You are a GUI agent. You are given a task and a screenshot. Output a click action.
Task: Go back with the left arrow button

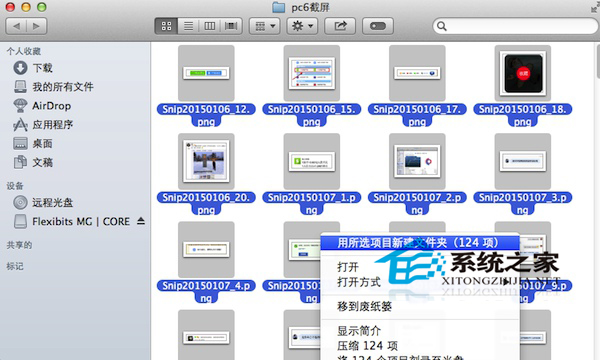point(16,26)
